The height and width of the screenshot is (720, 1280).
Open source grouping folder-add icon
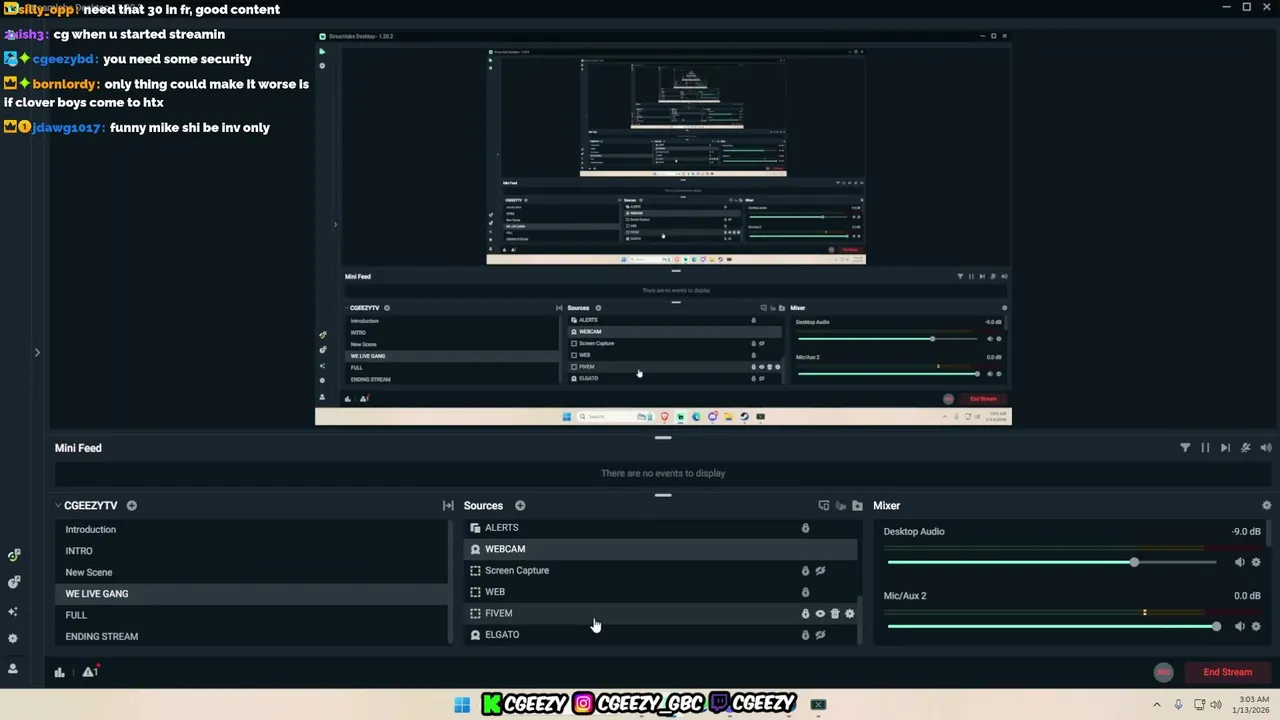[857, 506]
